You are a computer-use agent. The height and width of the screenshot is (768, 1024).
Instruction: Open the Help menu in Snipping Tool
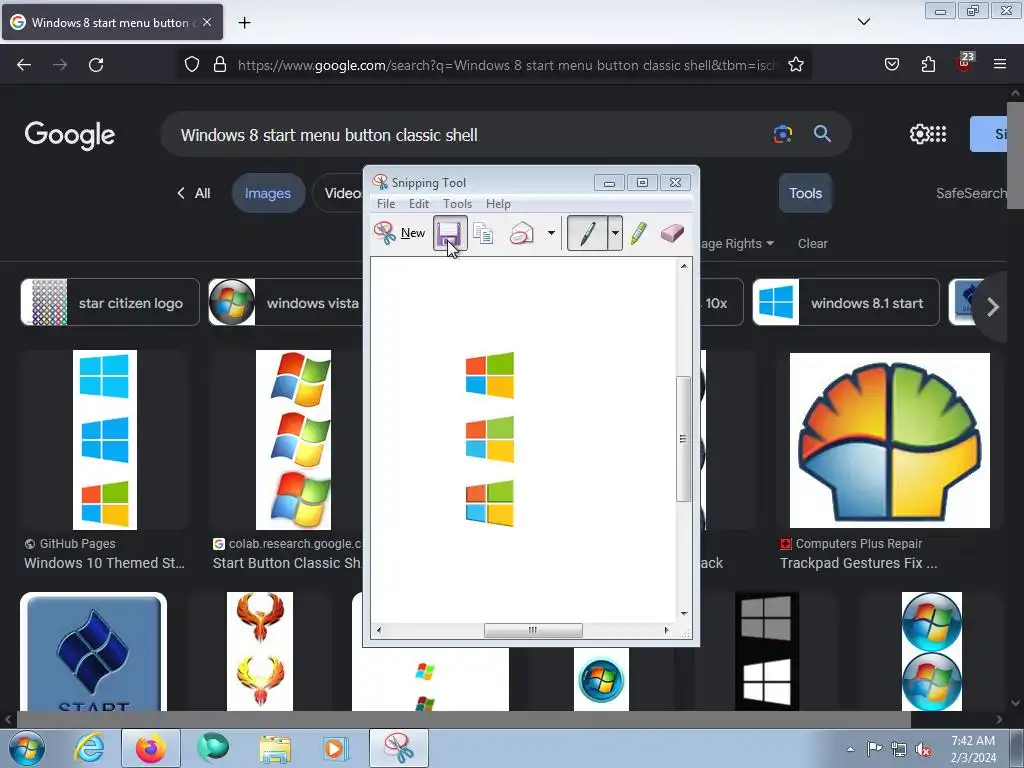coord(498,204)
